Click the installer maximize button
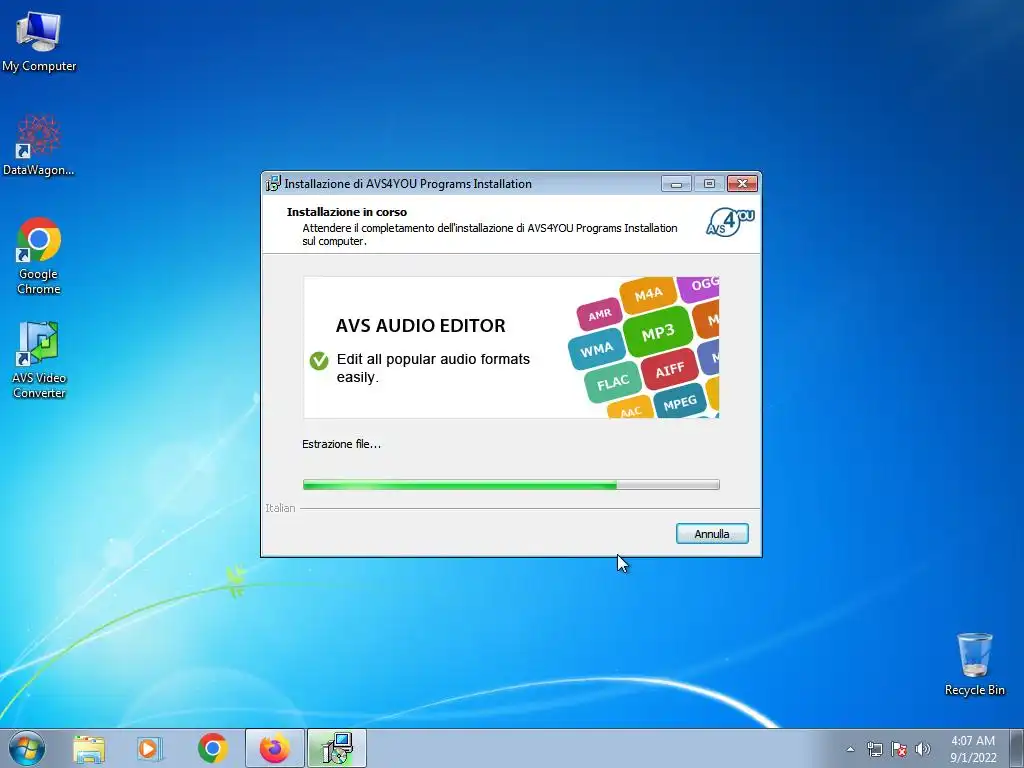This screenshot has height=768, width=1024. (x=709, y=184)
